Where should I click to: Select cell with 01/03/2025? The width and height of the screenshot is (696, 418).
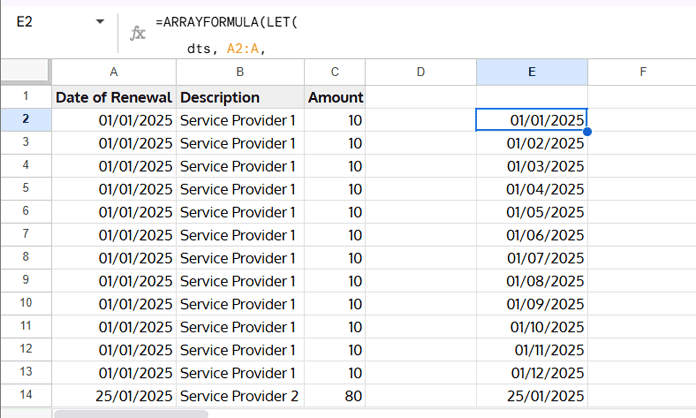(532, 166)
